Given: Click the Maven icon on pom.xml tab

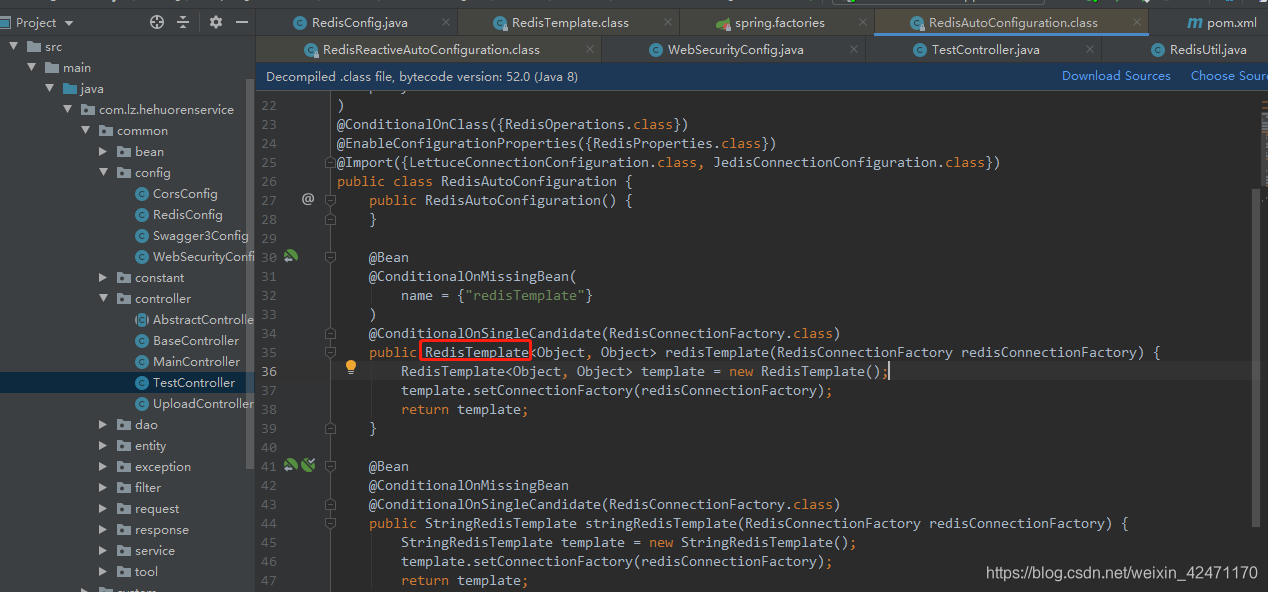Looking at the screenshot, I should pyautogui.click(x=1193, y=22).
